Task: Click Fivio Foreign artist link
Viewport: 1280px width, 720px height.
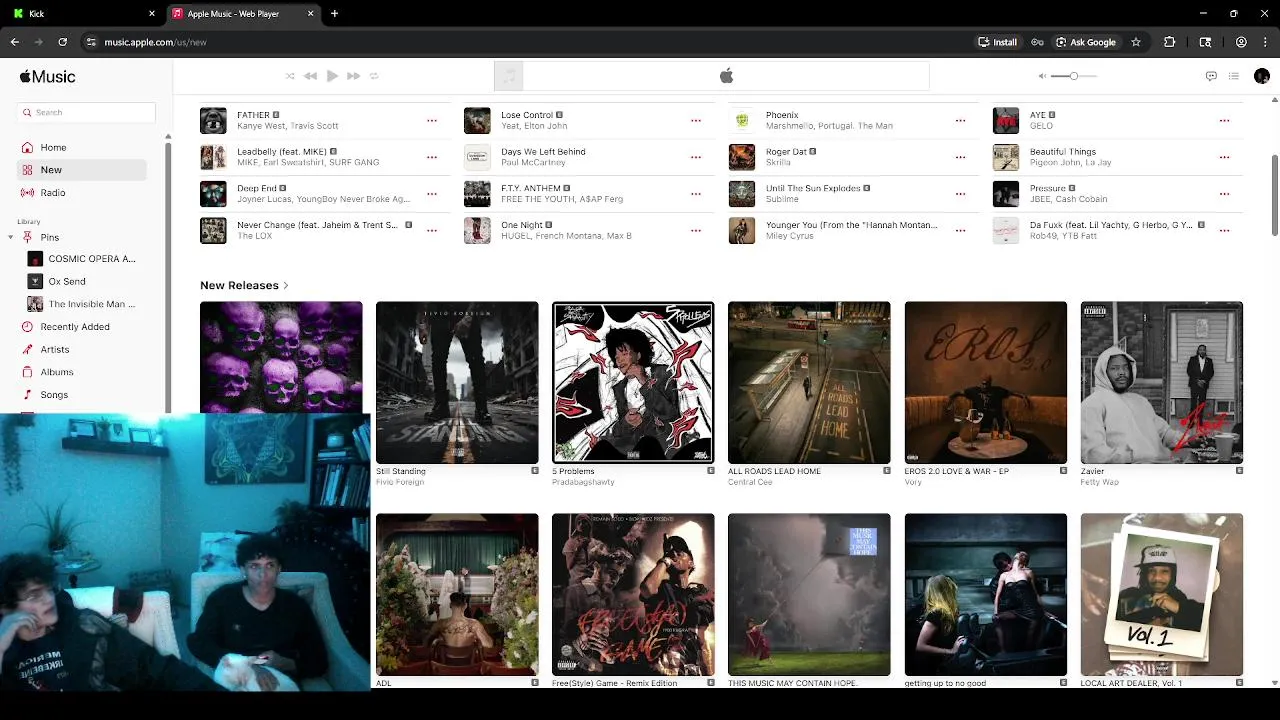Action: click(400, 482)
